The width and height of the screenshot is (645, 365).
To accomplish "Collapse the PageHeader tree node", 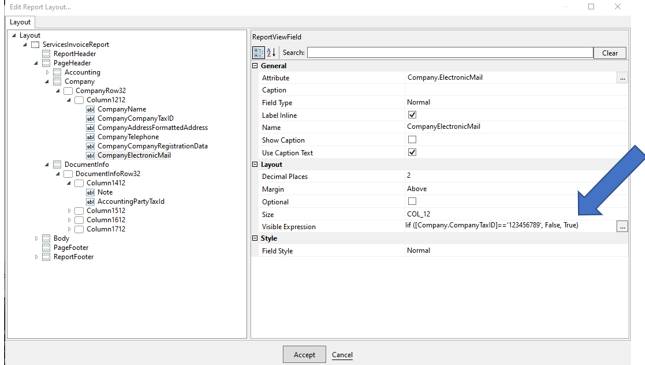I will coord(36,63).
